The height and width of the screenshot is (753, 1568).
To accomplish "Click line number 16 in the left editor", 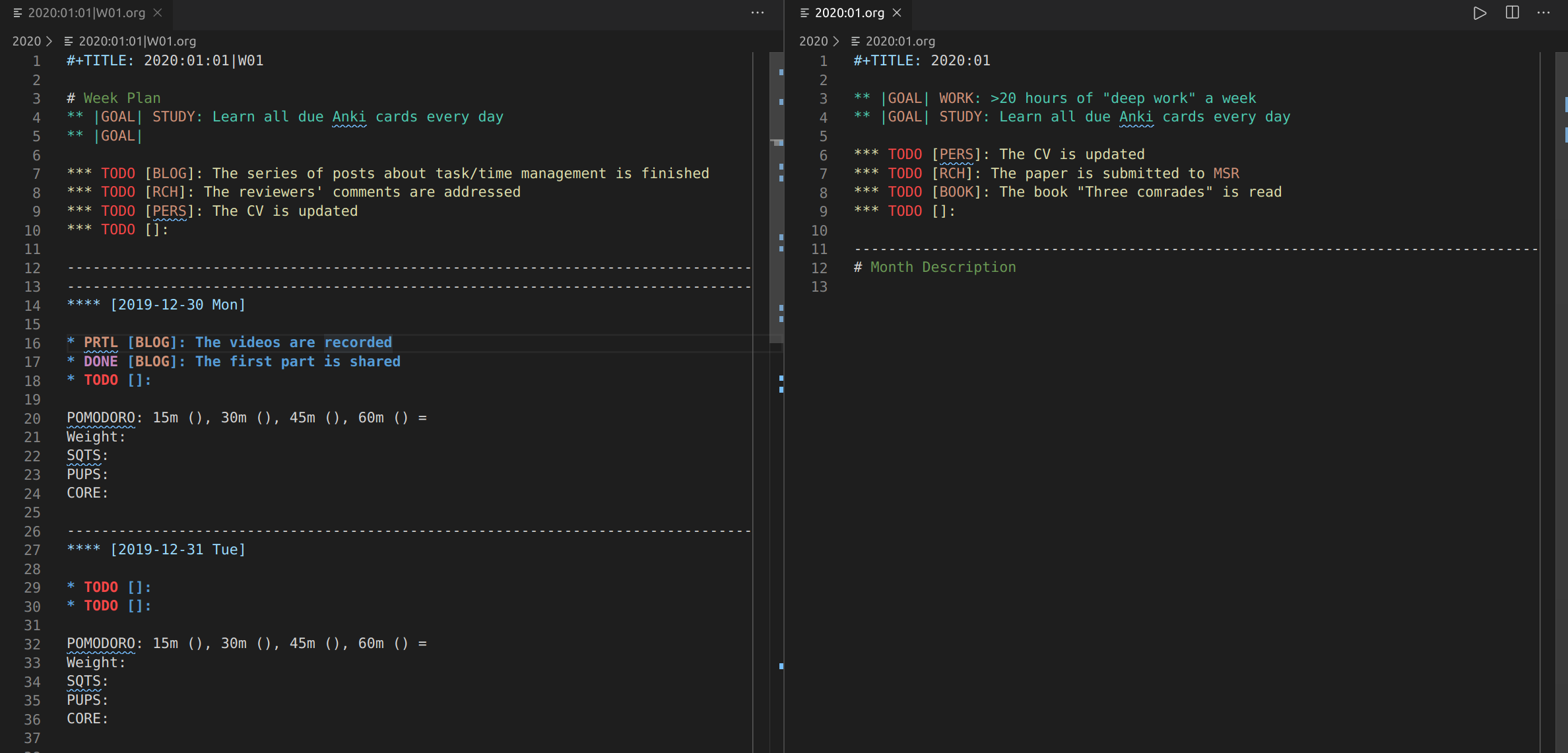I will [32, 343].
